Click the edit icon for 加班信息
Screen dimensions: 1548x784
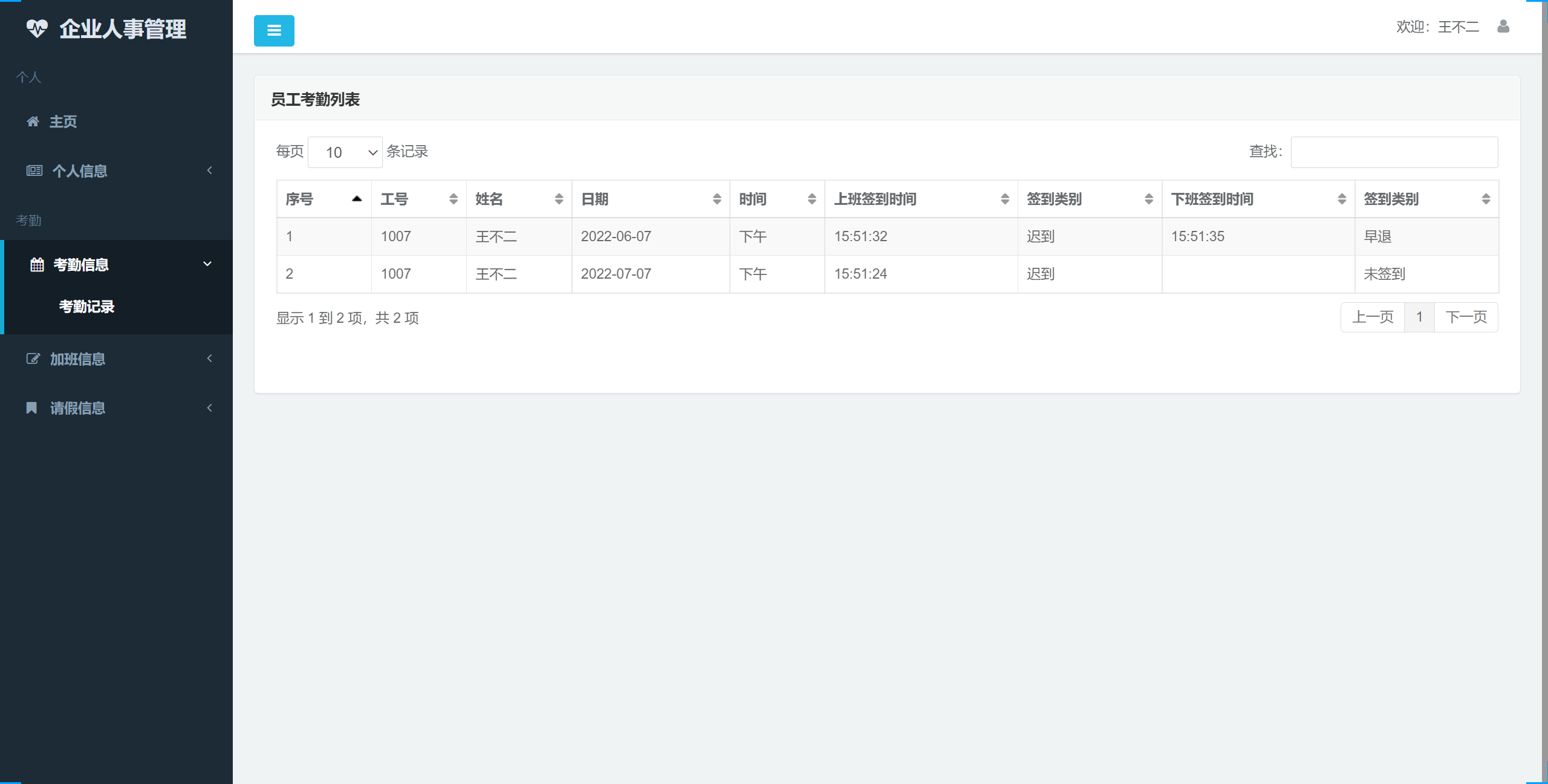pos(33,358)
